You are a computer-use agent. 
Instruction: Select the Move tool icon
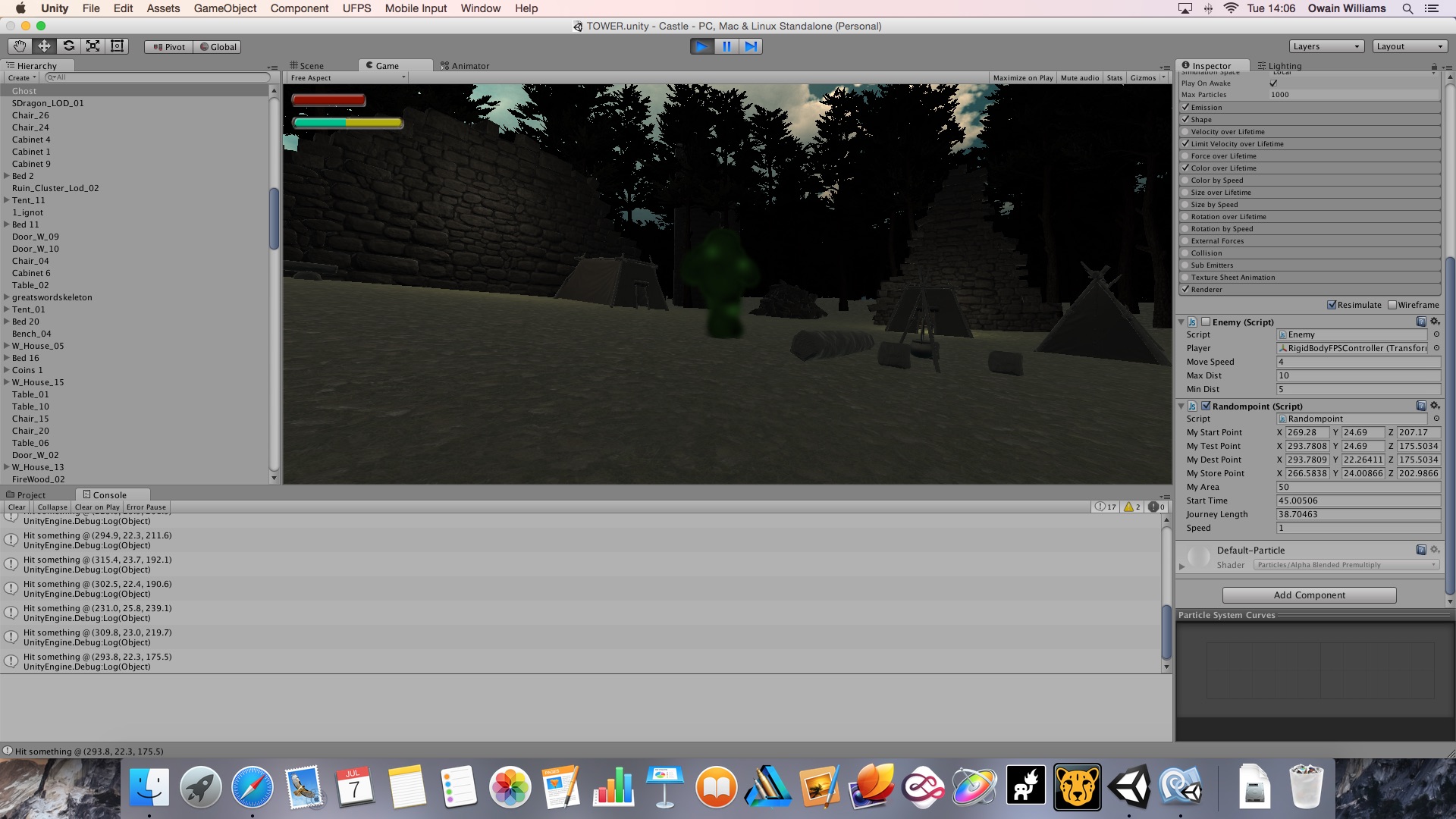coord(44,46)
